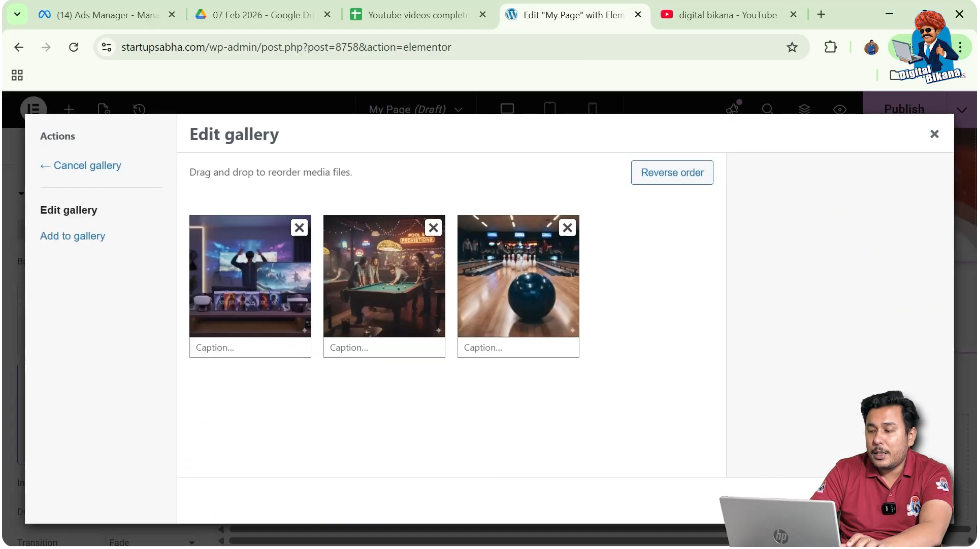The image size is (980, 549).
Task: Remove the pool table image from gallery
Action: point(433,228)
